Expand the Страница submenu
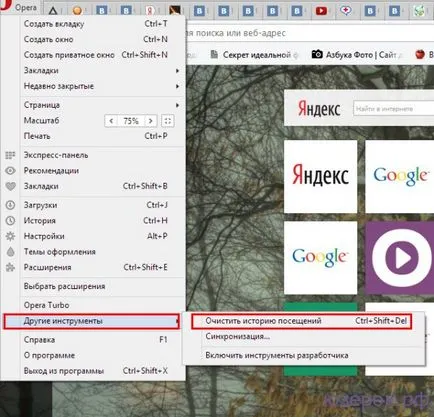The height and width of the screenshot is (417, 434). pos(177,105)
